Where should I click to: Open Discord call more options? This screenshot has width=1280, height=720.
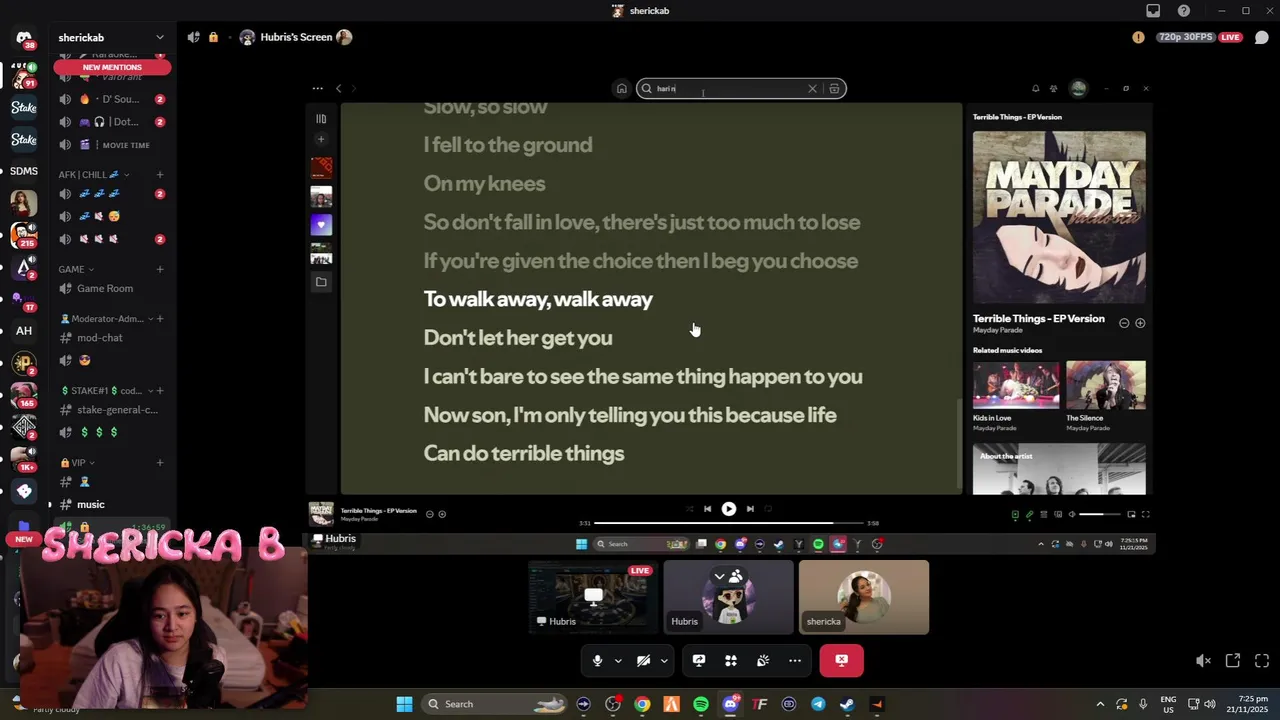pyautogui.click(x=795, y=660)
